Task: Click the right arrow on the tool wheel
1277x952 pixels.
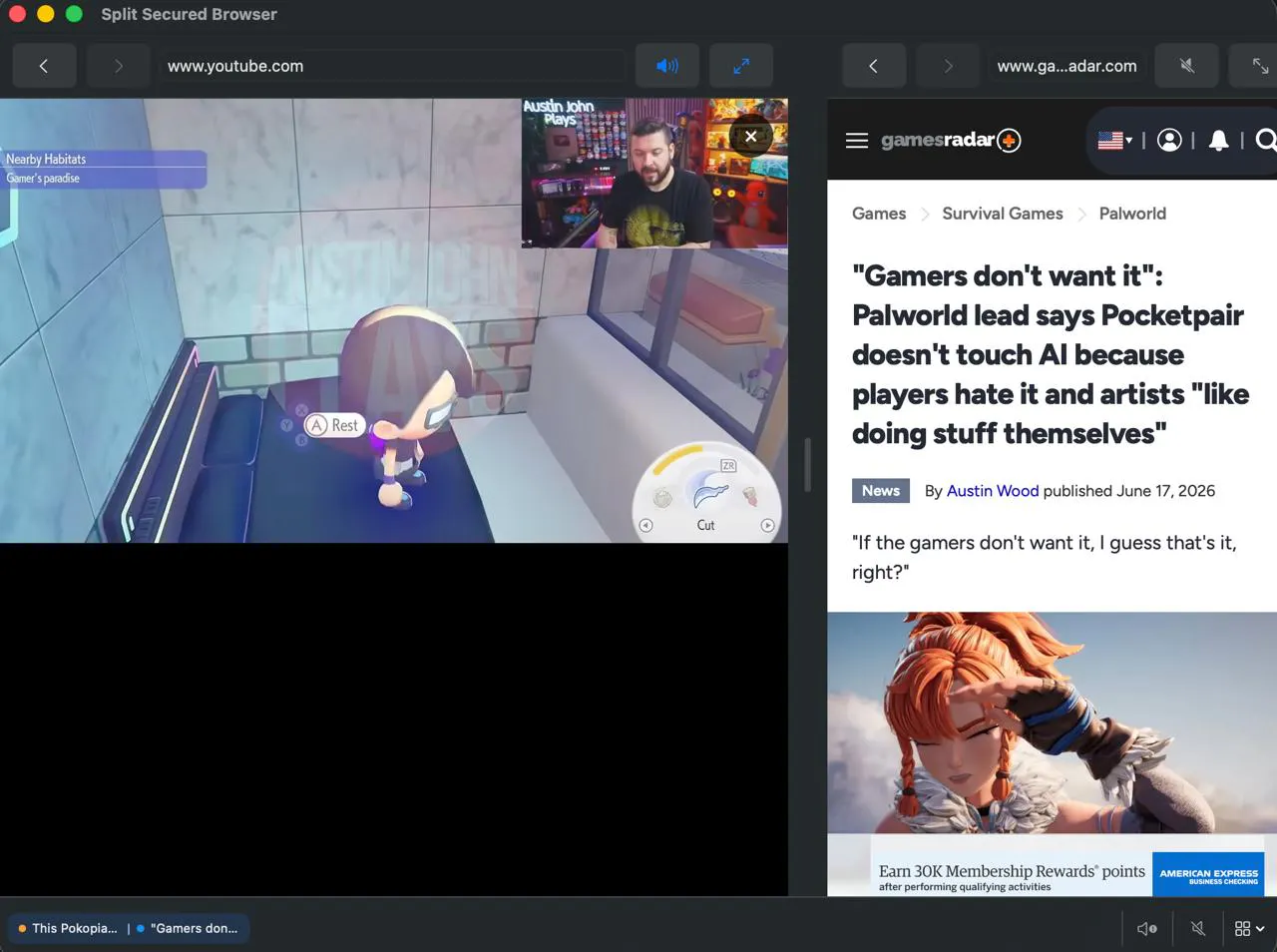Action: point(767,526)
